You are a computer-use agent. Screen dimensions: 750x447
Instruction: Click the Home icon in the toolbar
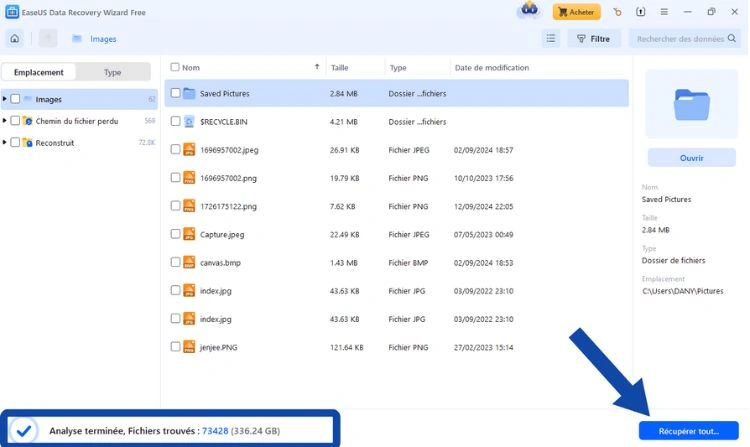[15, 39]
